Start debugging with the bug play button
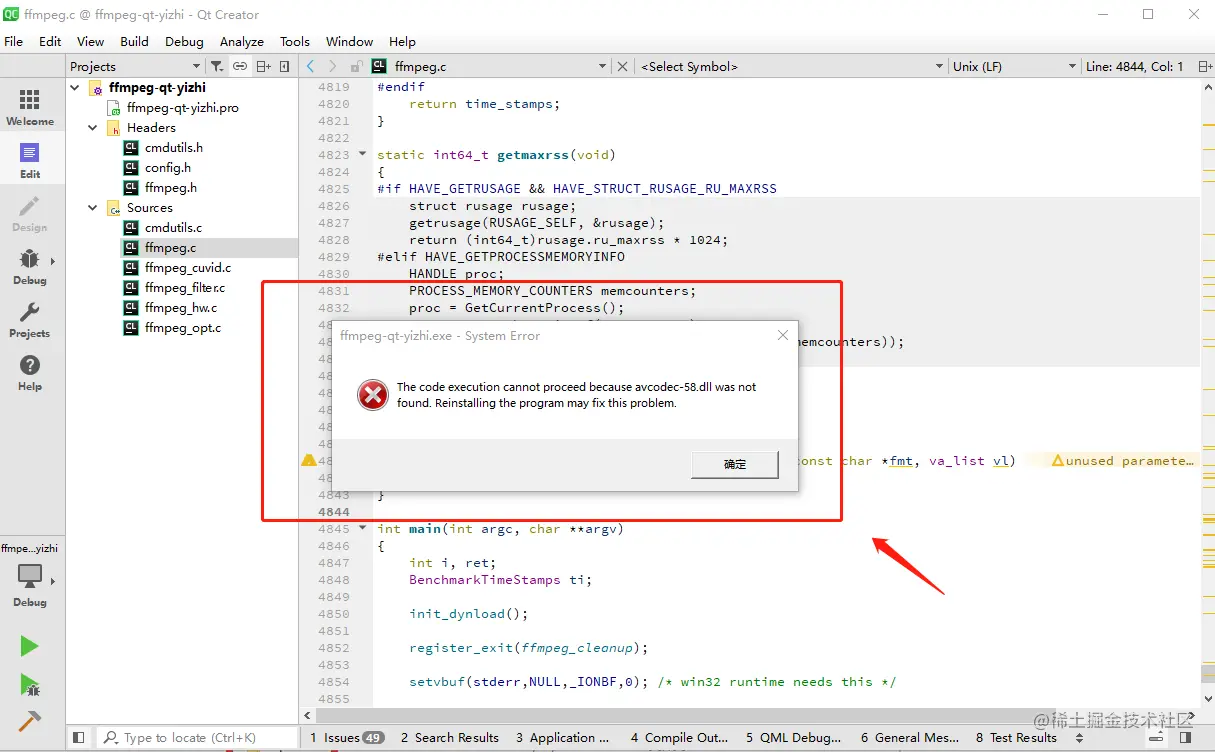The image size is (1215, 752). pyautogui.click(x=29, y=685)
